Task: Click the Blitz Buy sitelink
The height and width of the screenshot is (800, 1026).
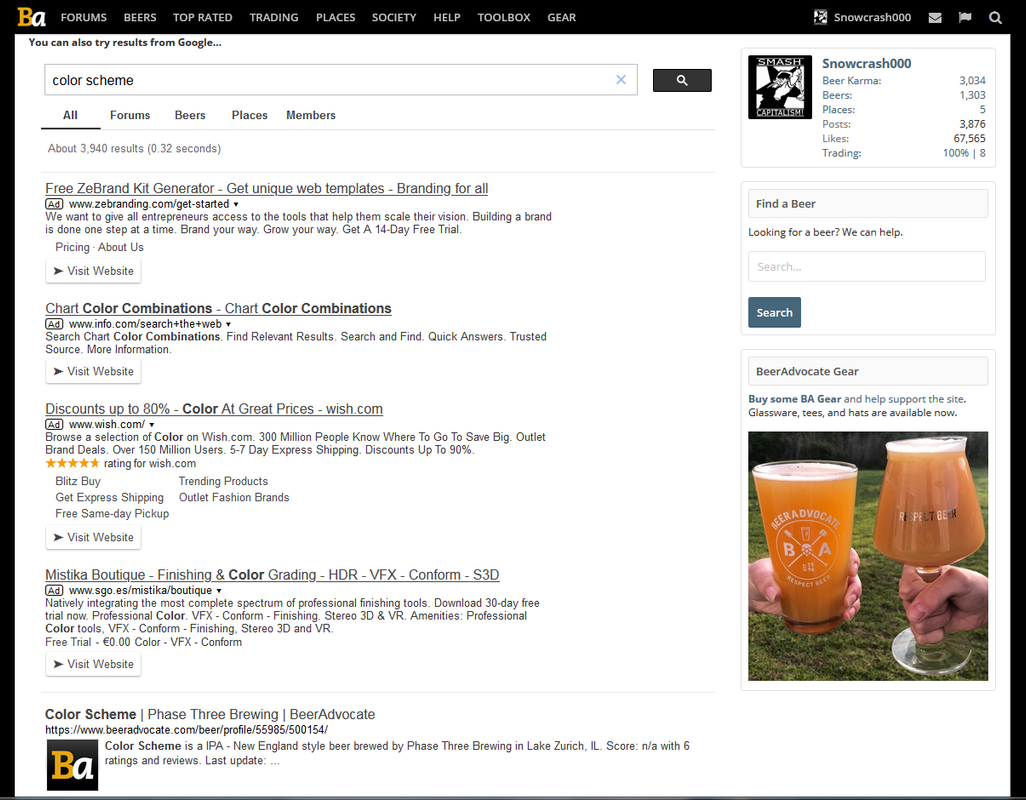Action: click(78, 481)
